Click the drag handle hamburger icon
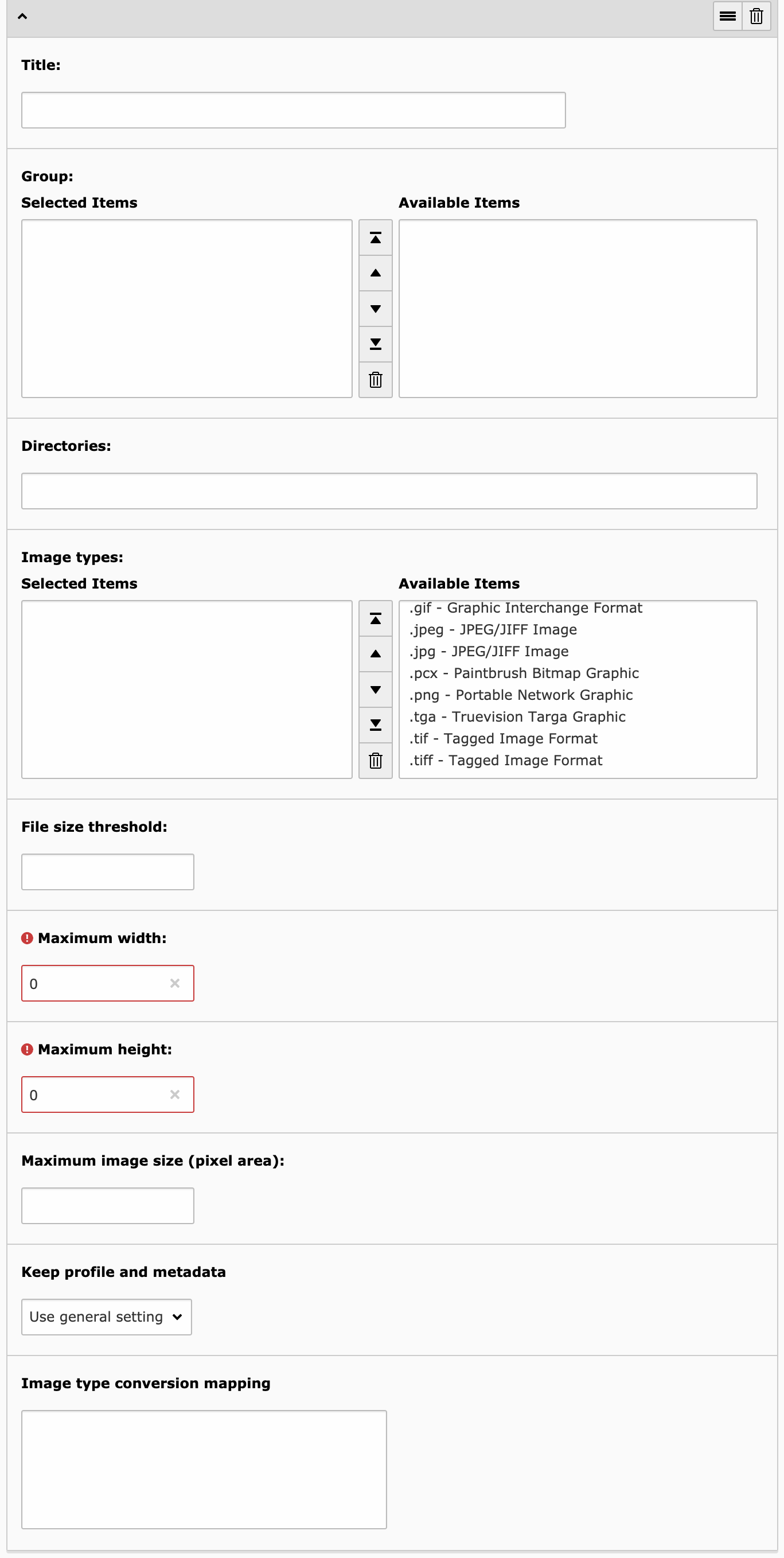 tap(727, 16)
